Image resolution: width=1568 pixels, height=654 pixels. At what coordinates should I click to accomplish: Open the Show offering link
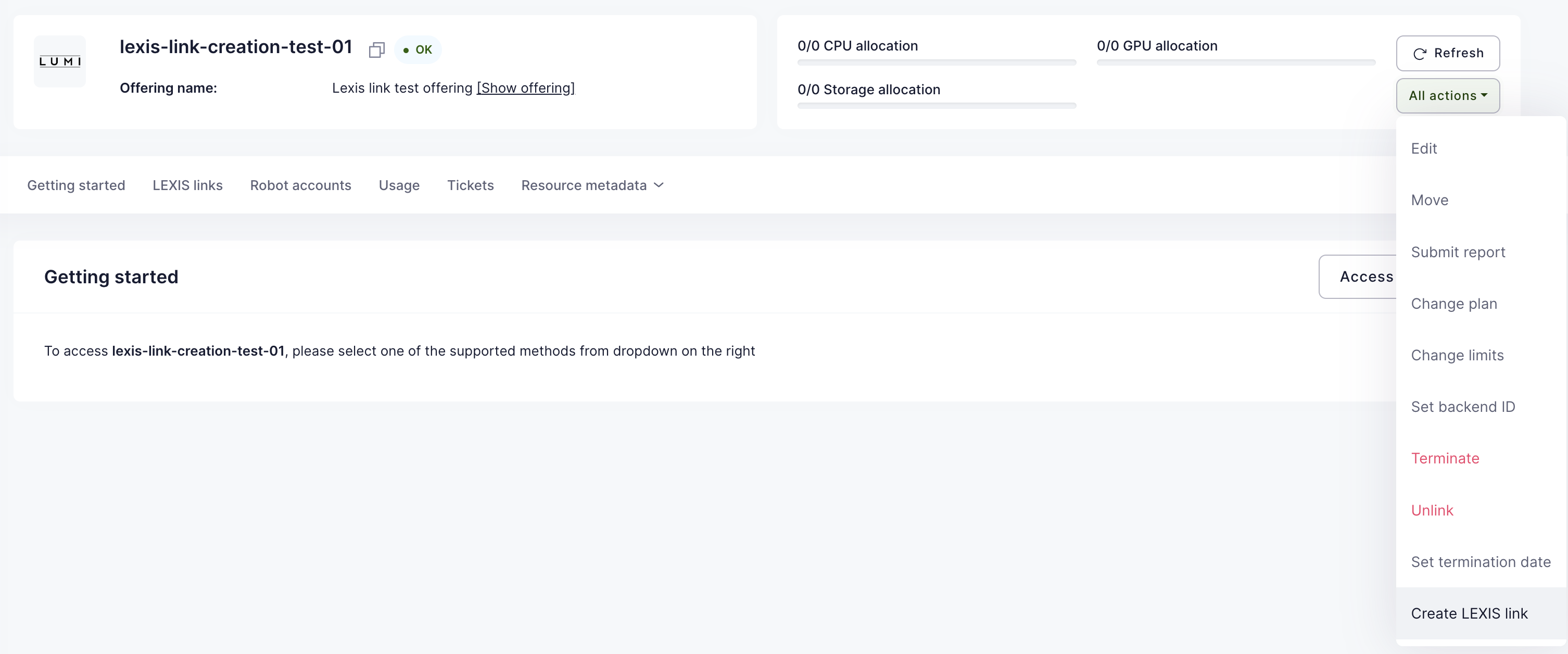click(525, 87)
